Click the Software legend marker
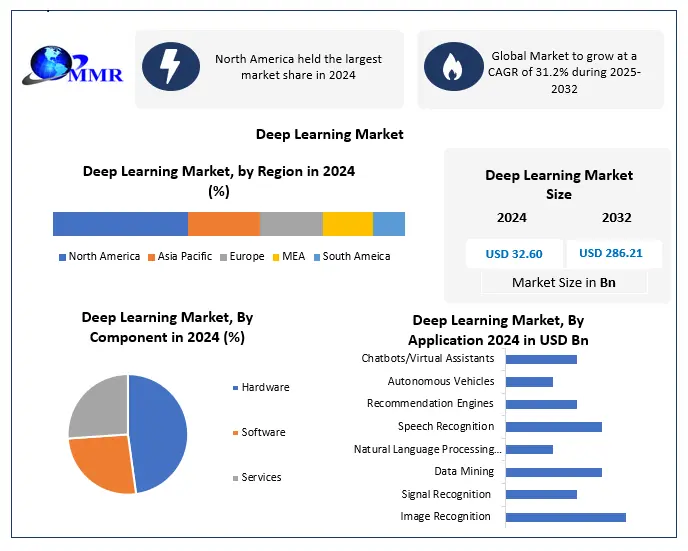Screen dimensions: 688x551 [x=235, y=433]
